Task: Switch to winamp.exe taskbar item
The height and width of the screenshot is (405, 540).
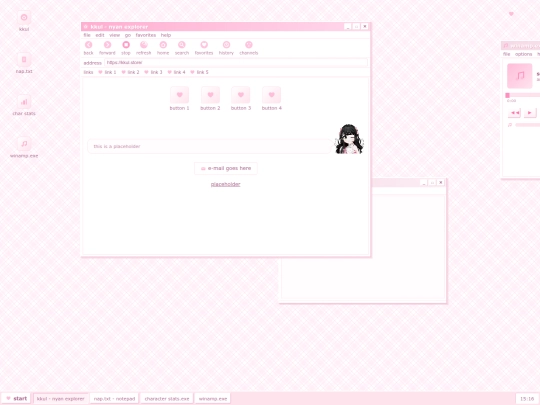Action: 213,398
